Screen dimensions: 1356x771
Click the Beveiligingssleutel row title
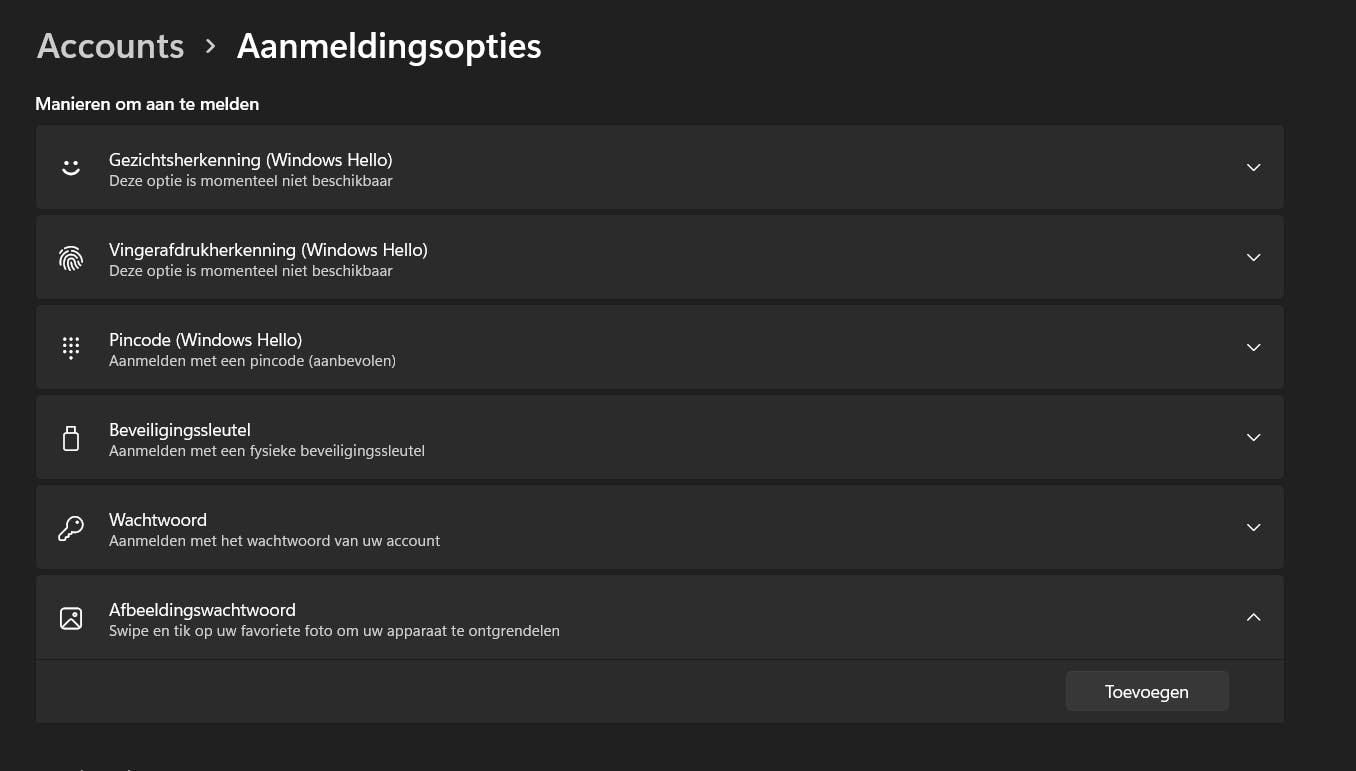pos(180,430)
